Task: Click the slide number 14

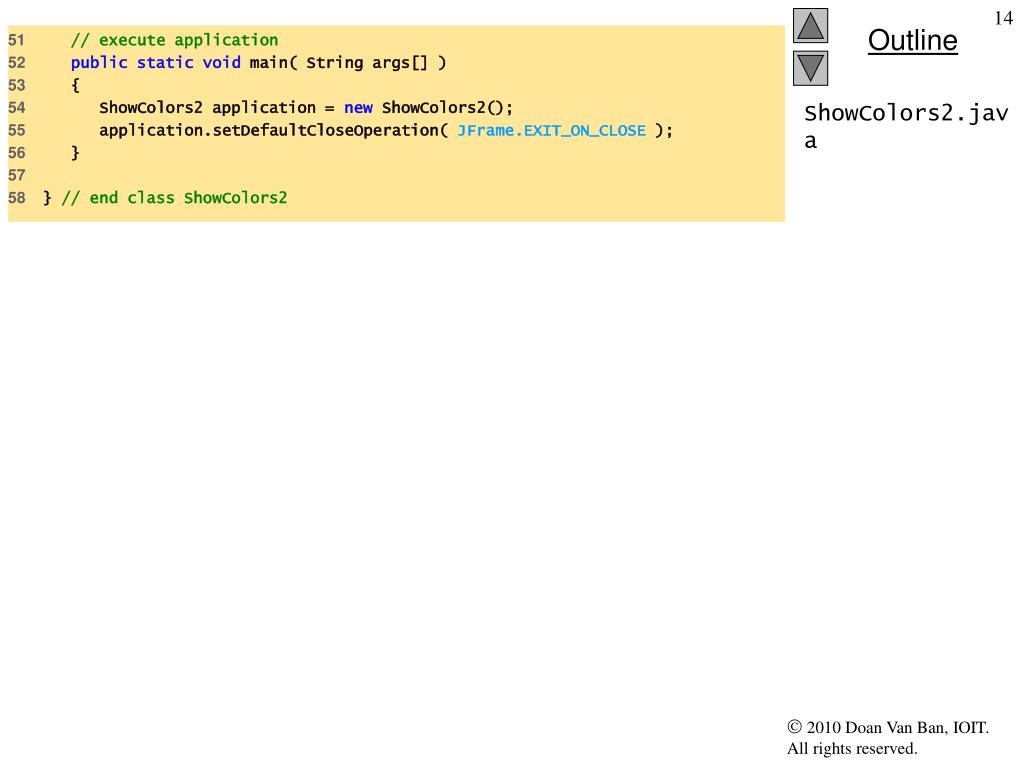Action: pos(1003,20)
